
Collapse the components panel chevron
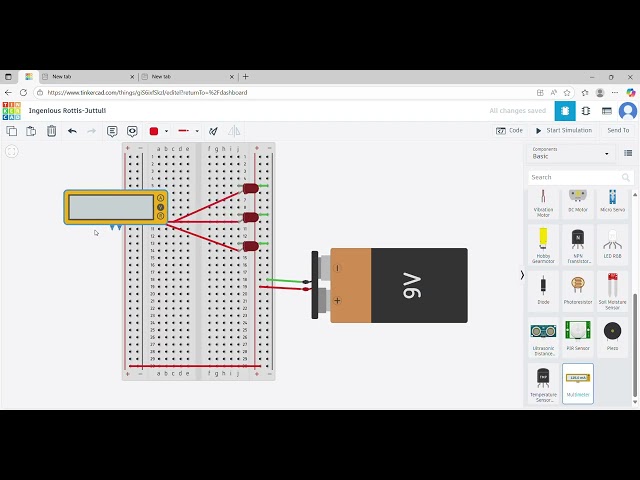click(x=522, y=275)
